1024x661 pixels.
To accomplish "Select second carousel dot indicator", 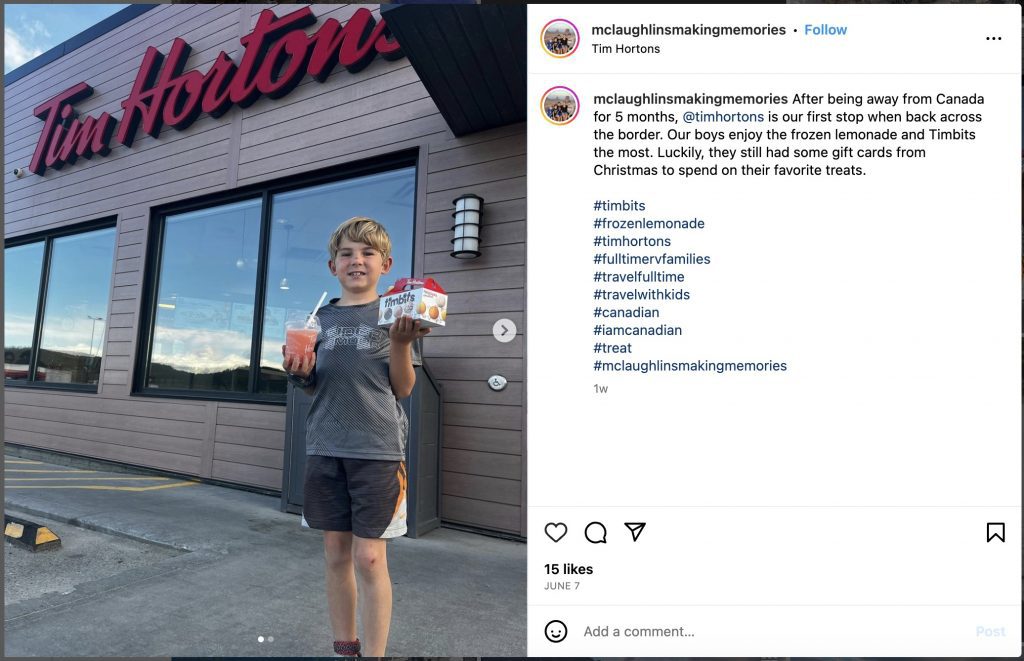I will tap(270, 639).
